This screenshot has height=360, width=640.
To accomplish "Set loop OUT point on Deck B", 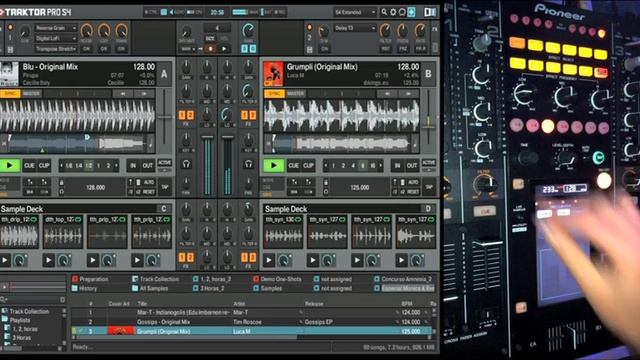I will (411, 165).
